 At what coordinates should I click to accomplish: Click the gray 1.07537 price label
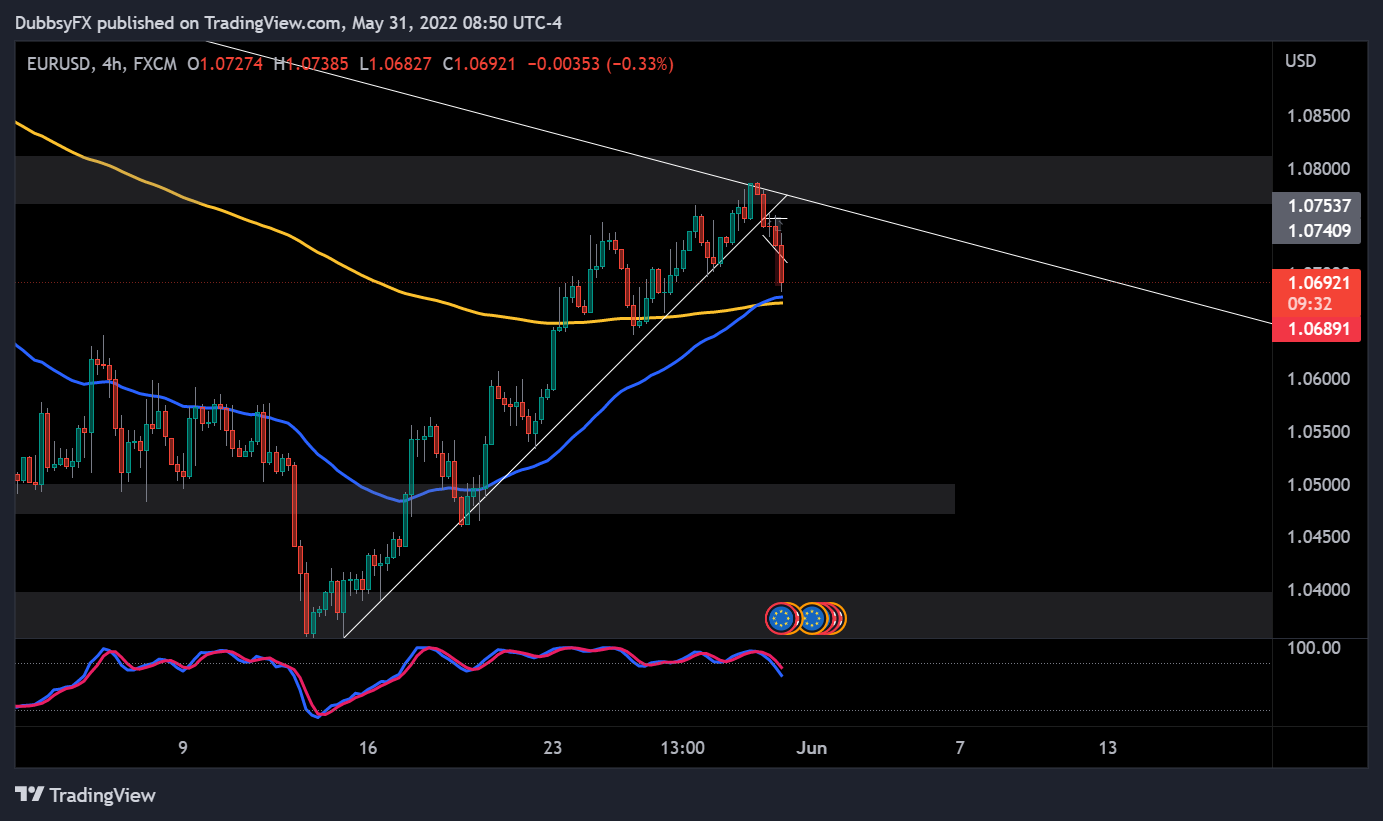1316,206
